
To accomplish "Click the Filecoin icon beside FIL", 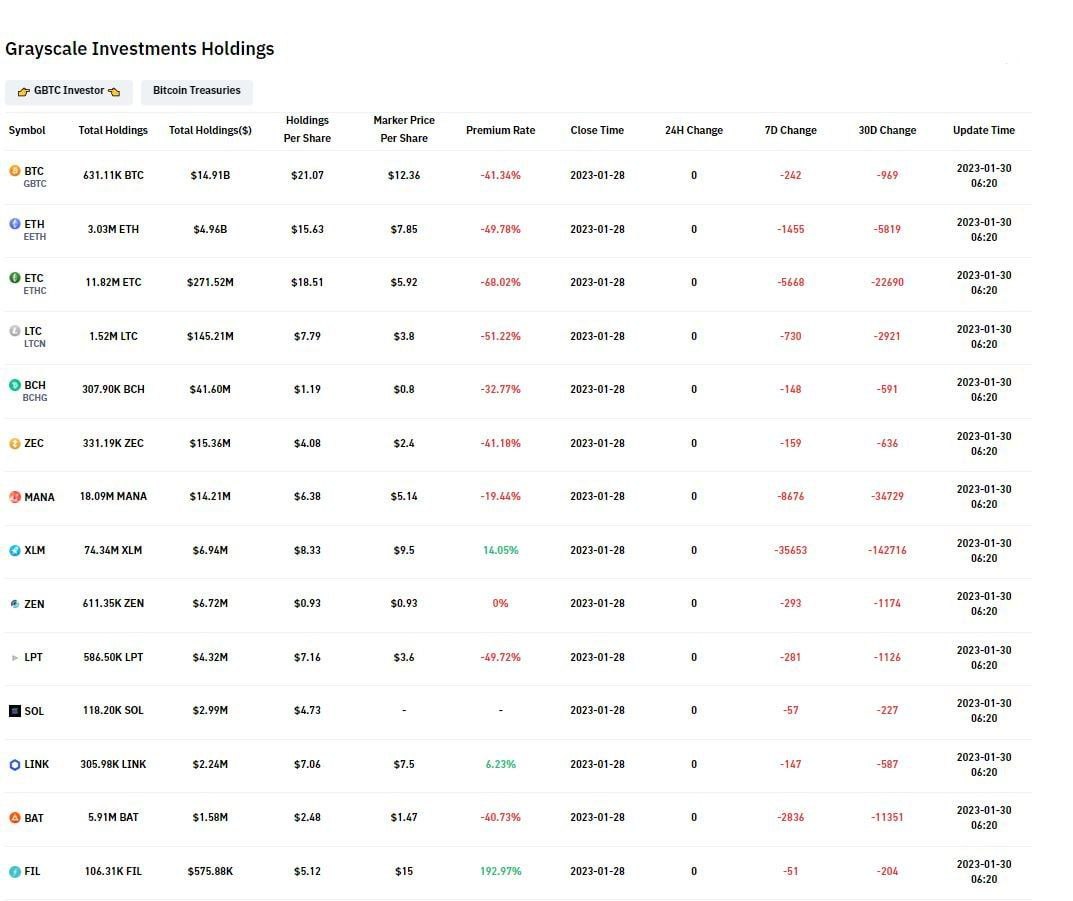I will point(14,872).
